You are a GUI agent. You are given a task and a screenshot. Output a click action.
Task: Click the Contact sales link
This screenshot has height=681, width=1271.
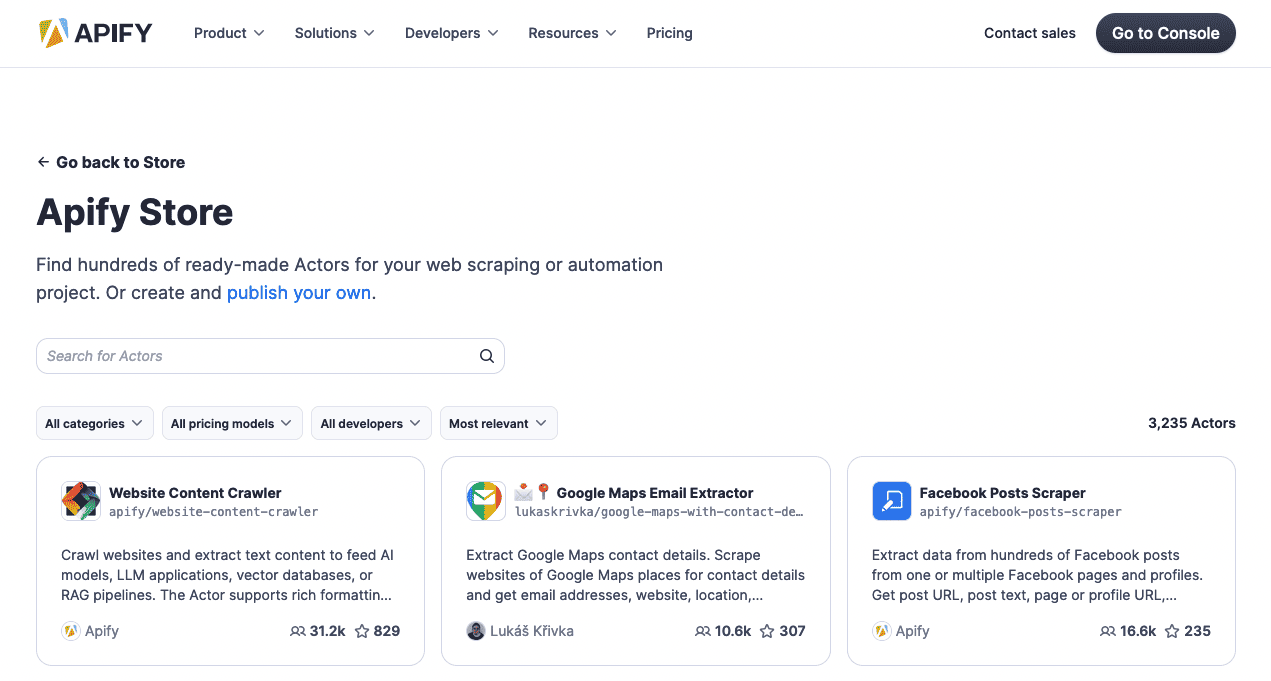click(x=1029, y=33)
